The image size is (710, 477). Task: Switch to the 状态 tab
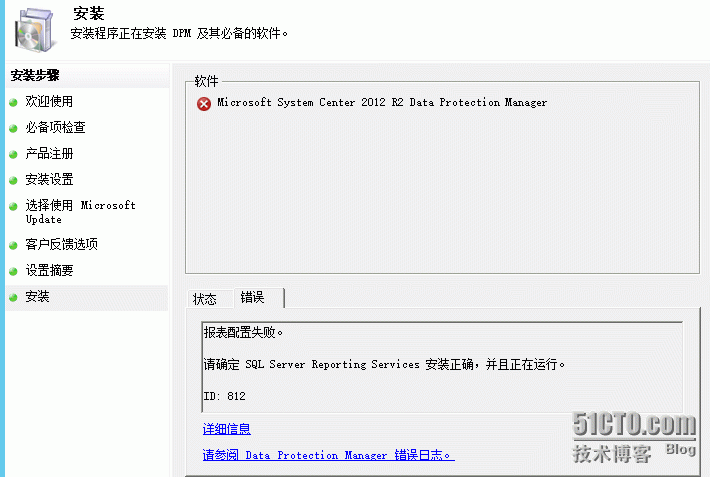tap(205, 299)
